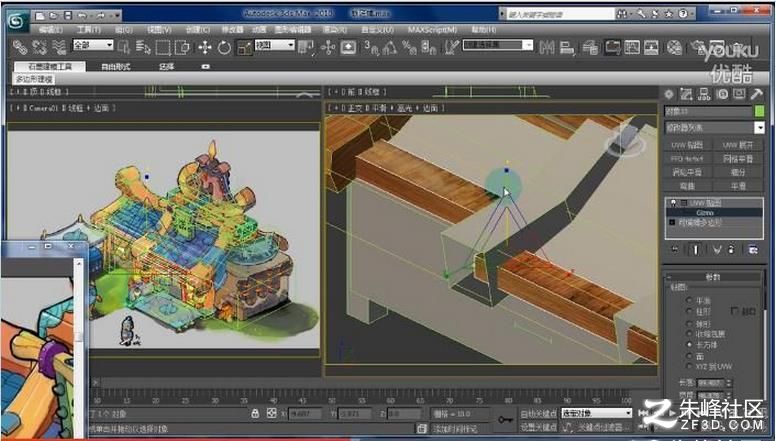
Task: Select the 球形 mapping radio button
Action: point(688,323)
